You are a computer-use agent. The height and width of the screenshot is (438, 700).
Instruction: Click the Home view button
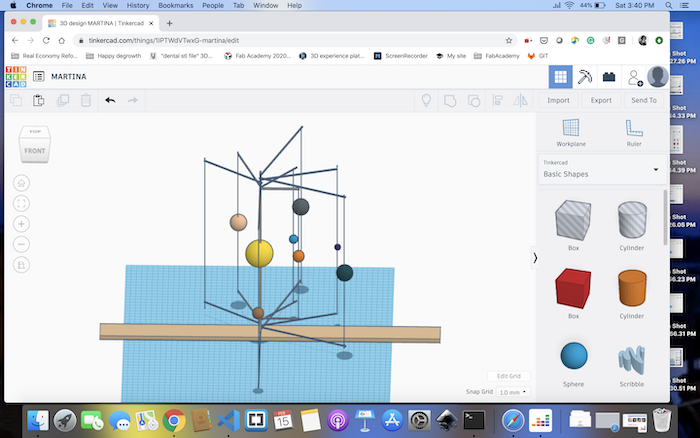click(x=21, y=183)
